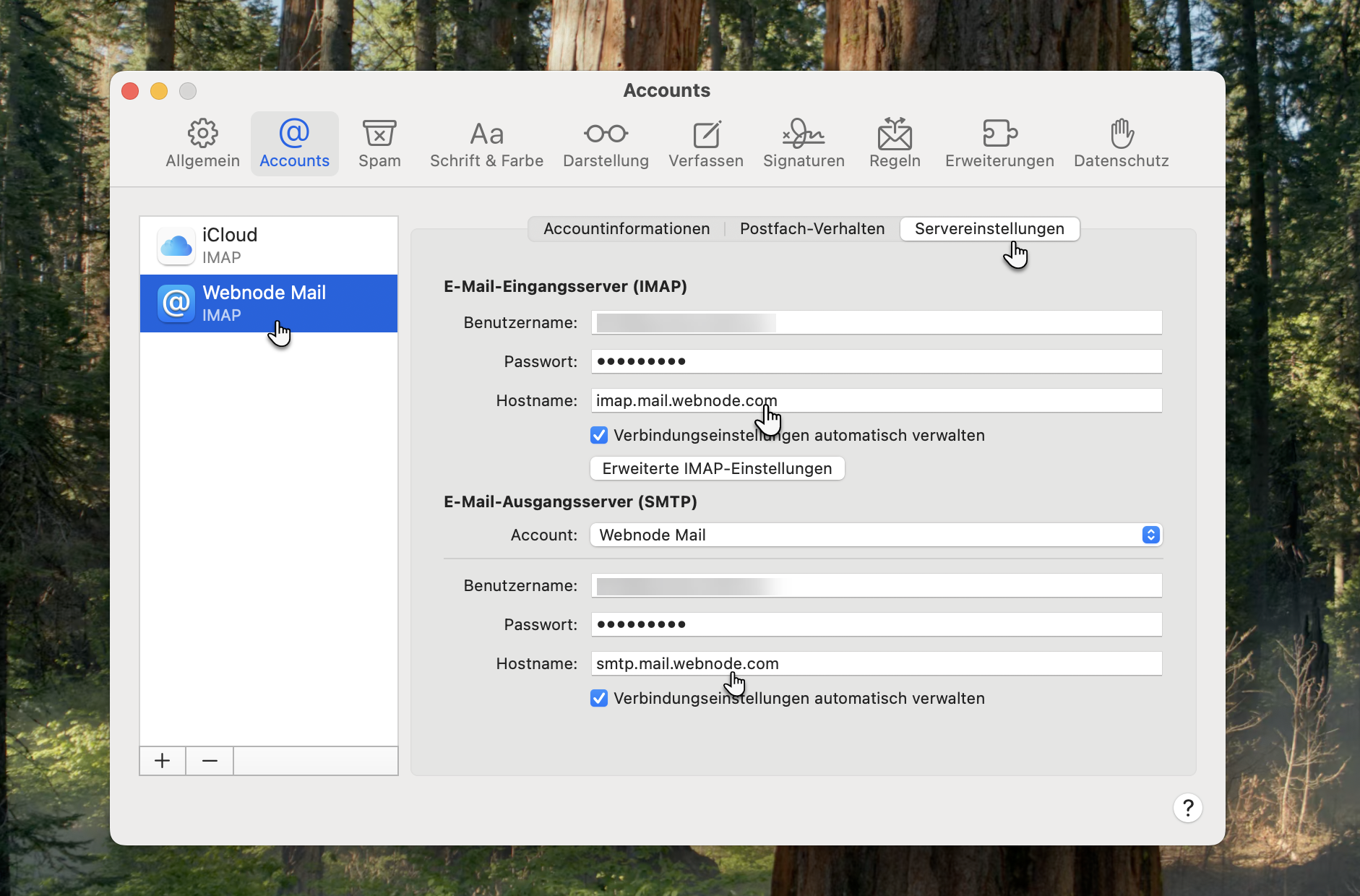Open the Allgemein gear settings pane
The height and width of the screenshot is (896, 1360).
click(x=202, y=144)
